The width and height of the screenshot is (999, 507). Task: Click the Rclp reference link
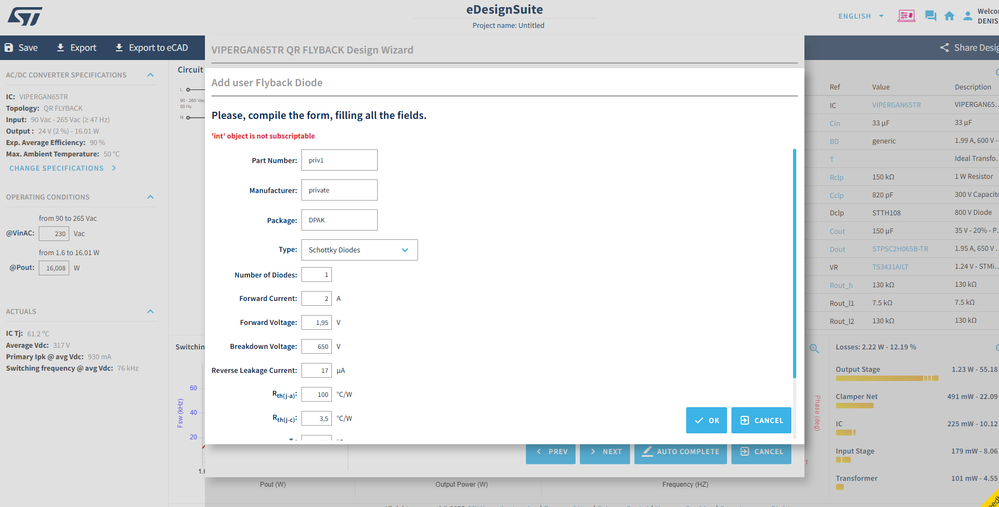[836, 178]
